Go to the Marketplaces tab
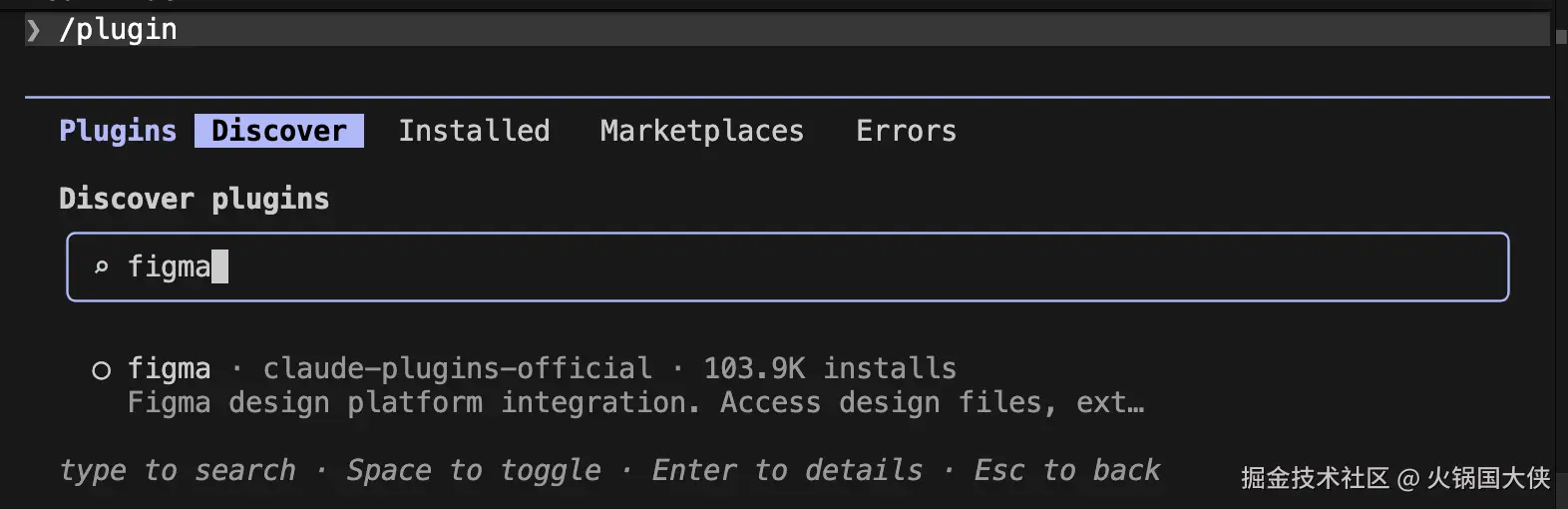The width and height of the screenshot is (1568, 509). (x=701, y=131)
